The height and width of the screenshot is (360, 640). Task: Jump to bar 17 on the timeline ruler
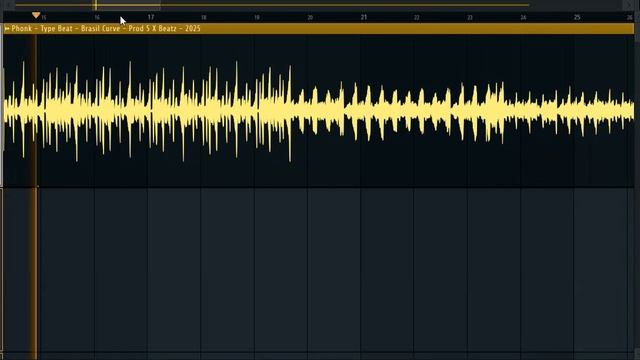point(151,17)
